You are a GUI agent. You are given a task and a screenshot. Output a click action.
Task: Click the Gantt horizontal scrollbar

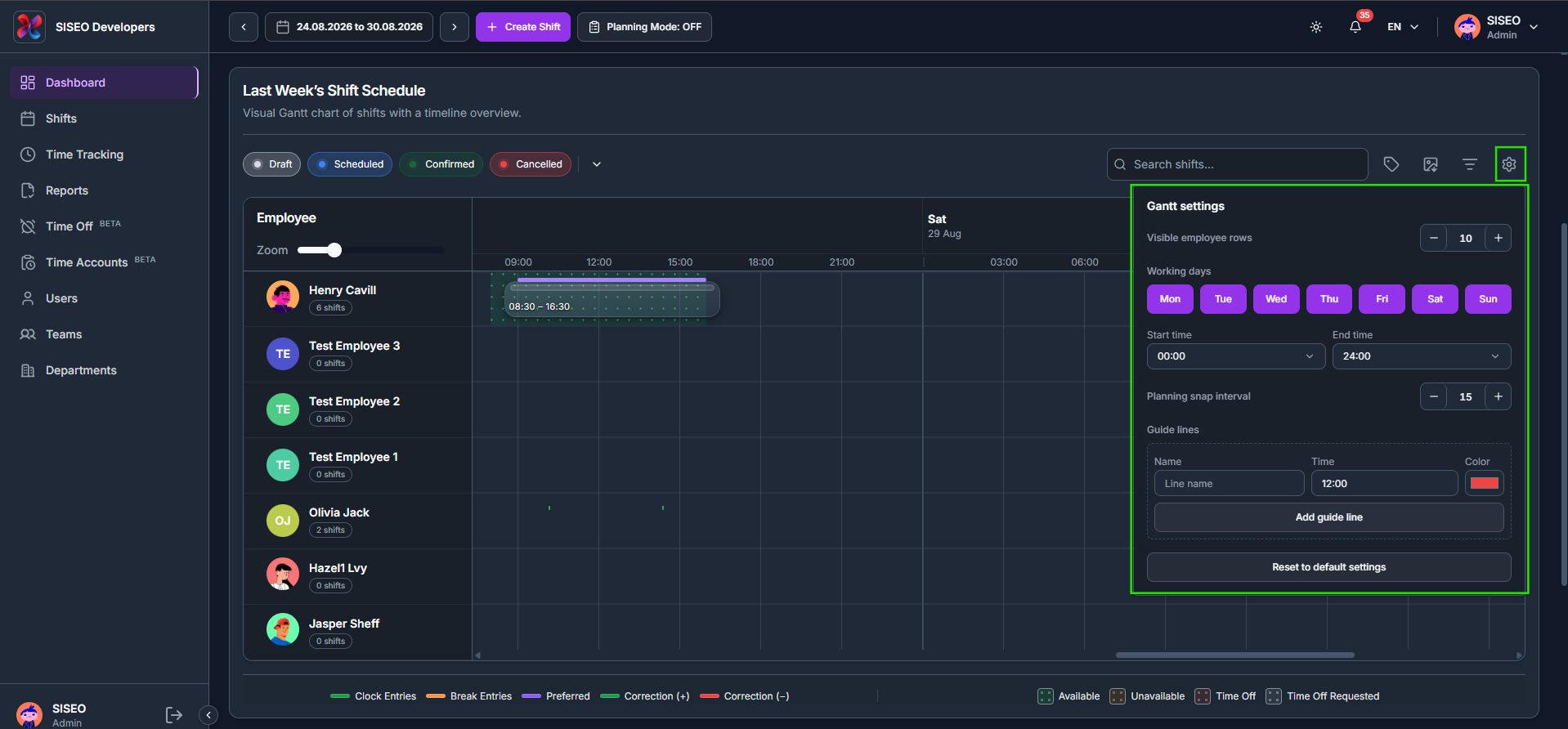[1234, 655]
